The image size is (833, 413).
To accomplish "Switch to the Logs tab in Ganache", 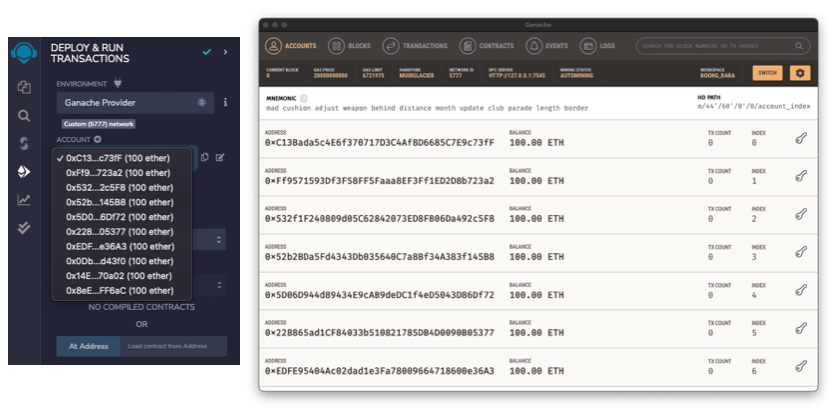I will click(598, 46).
